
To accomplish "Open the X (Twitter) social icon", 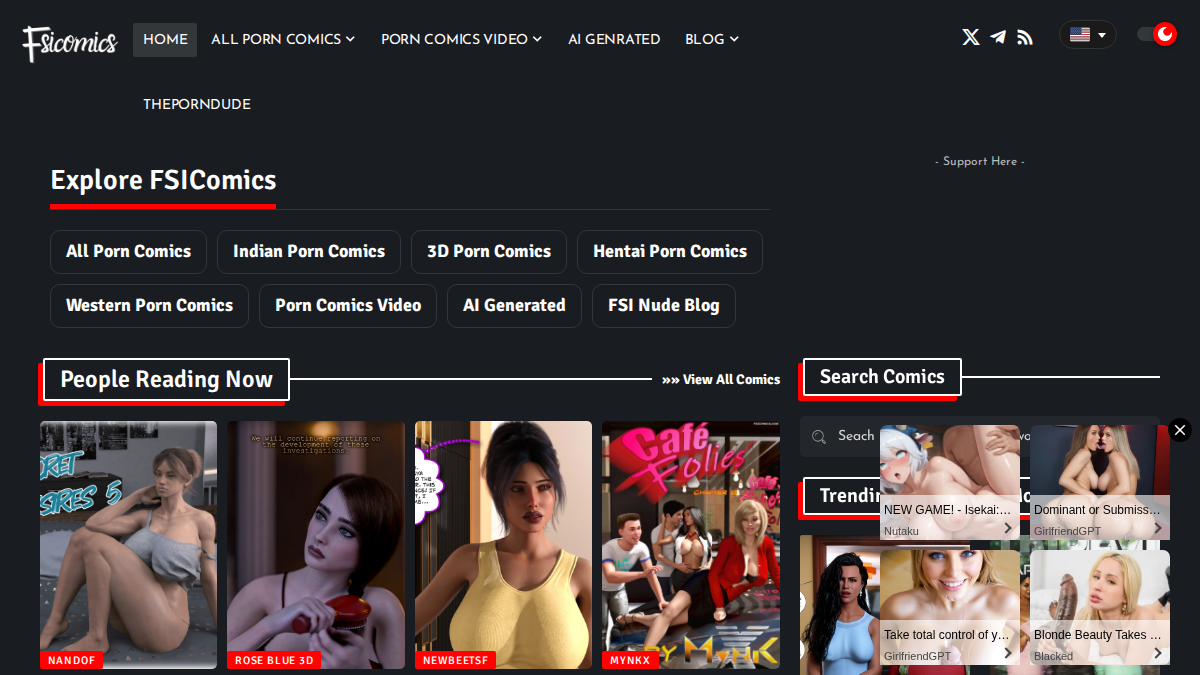I will 971,37.
